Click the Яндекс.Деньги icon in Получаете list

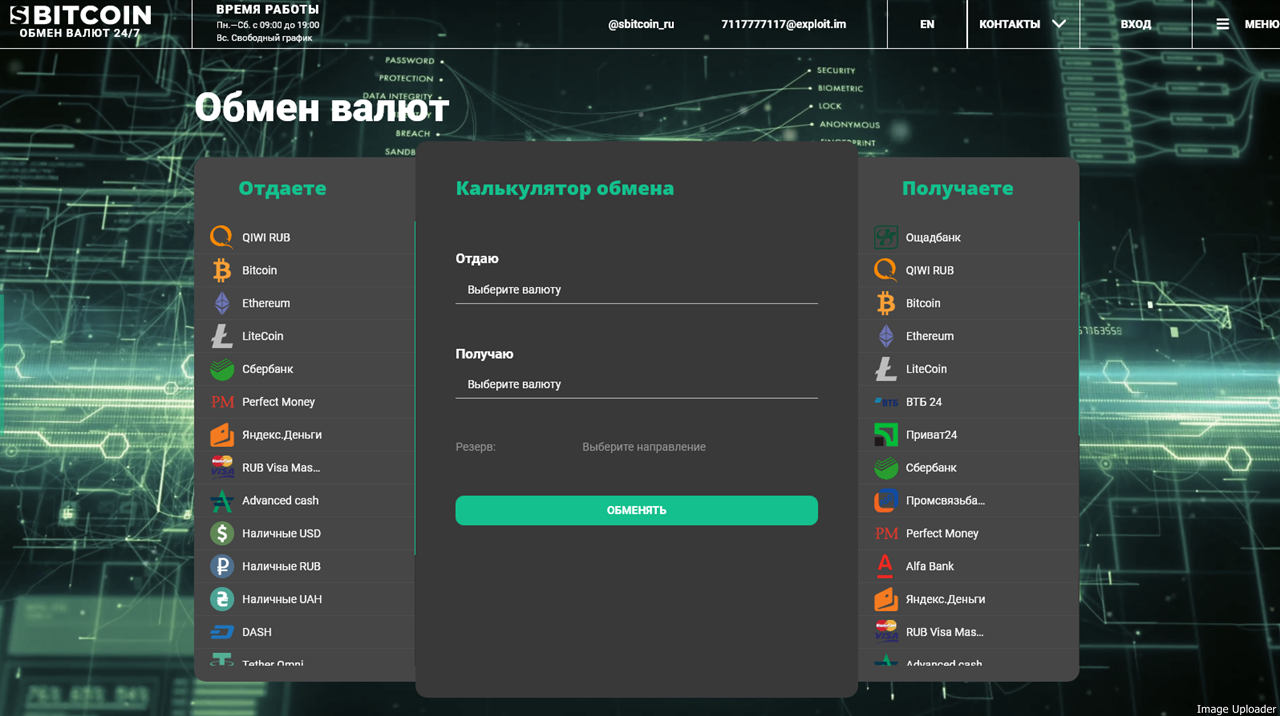(886, 599)
